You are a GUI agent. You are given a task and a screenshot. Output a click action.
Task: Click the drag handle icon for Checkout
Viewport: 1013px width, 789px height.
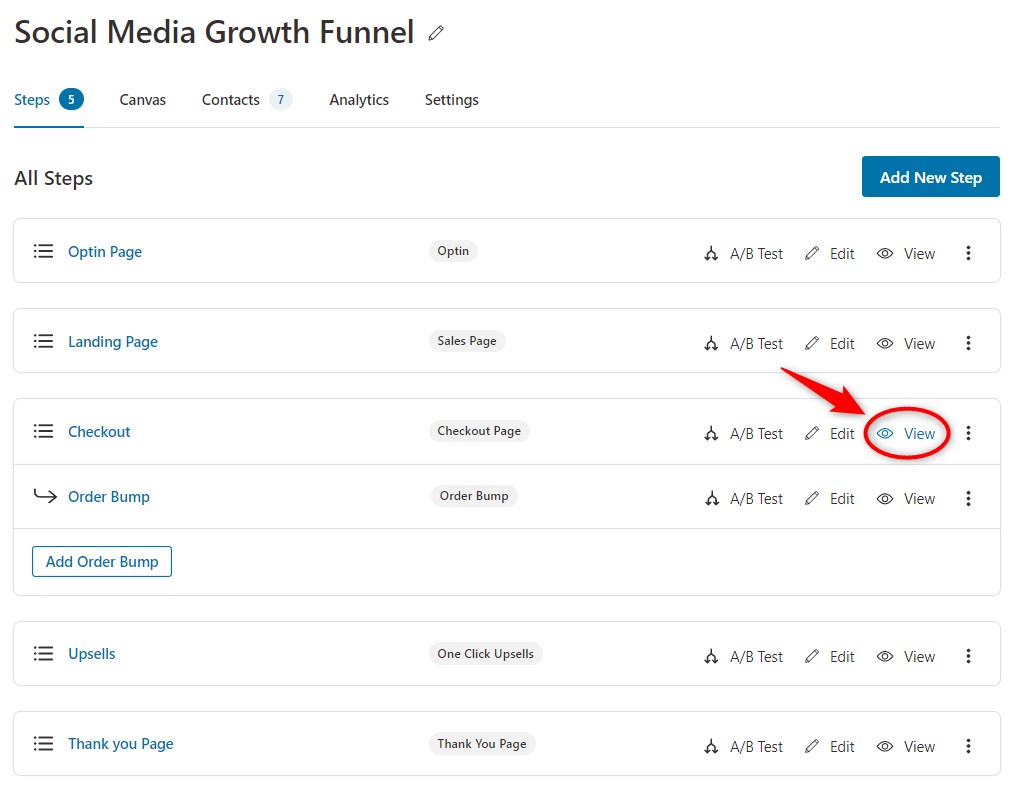43,431
